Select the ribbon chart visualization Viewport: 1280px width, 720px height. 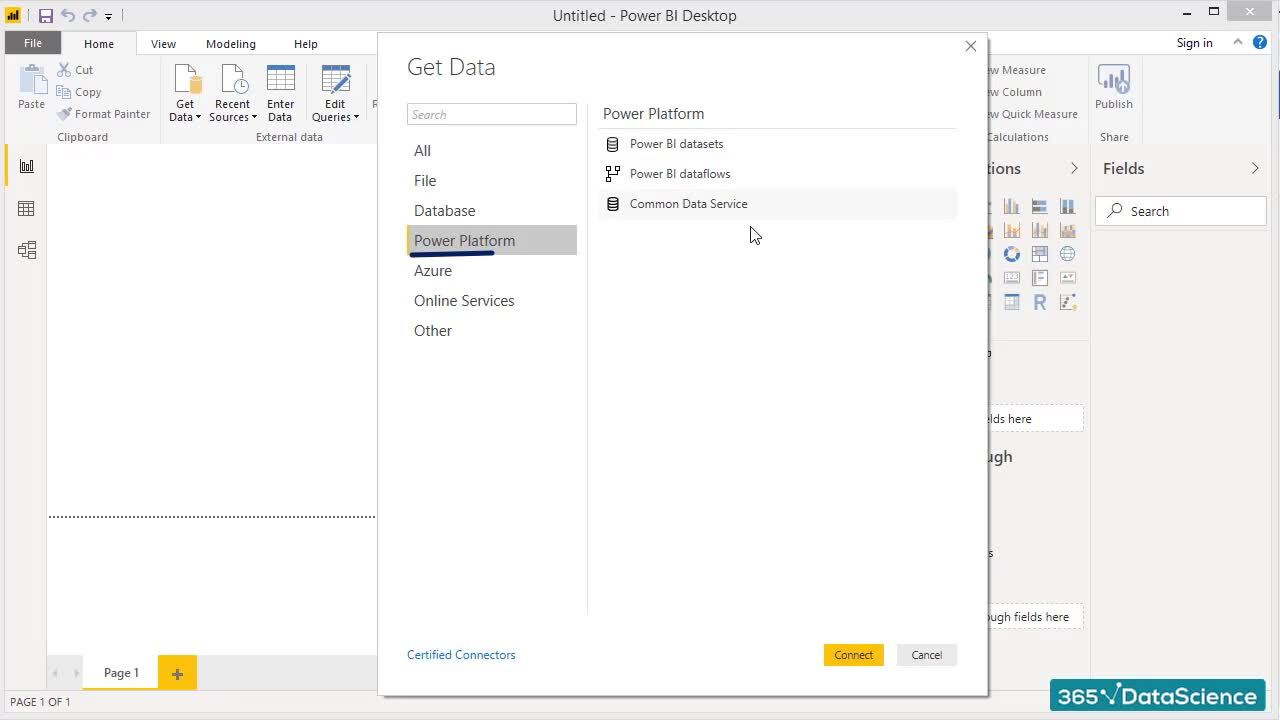coord(1068,230)
